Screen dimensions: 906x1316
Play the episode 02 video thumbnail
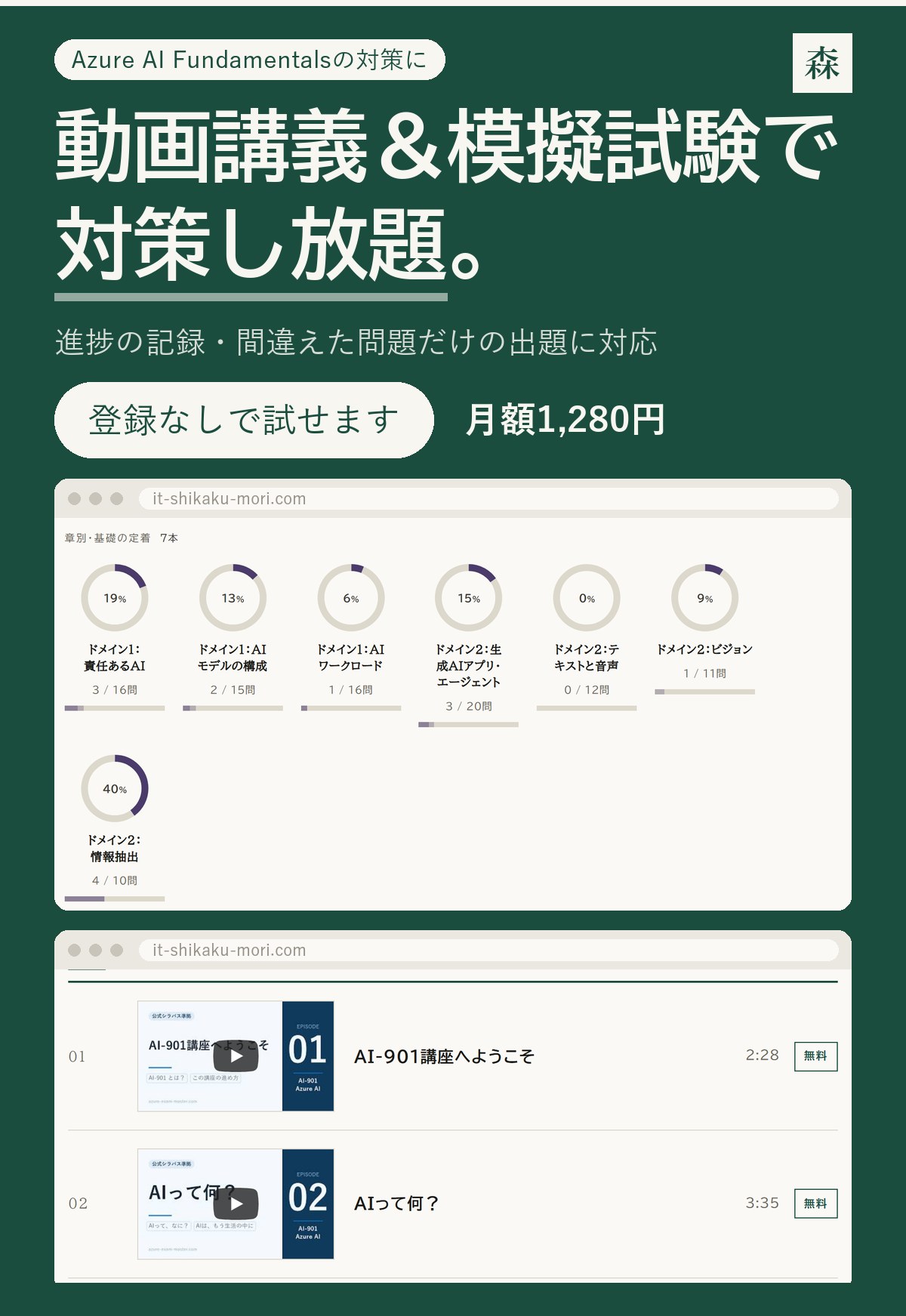pyautogui.click(x=236, y=1204)
